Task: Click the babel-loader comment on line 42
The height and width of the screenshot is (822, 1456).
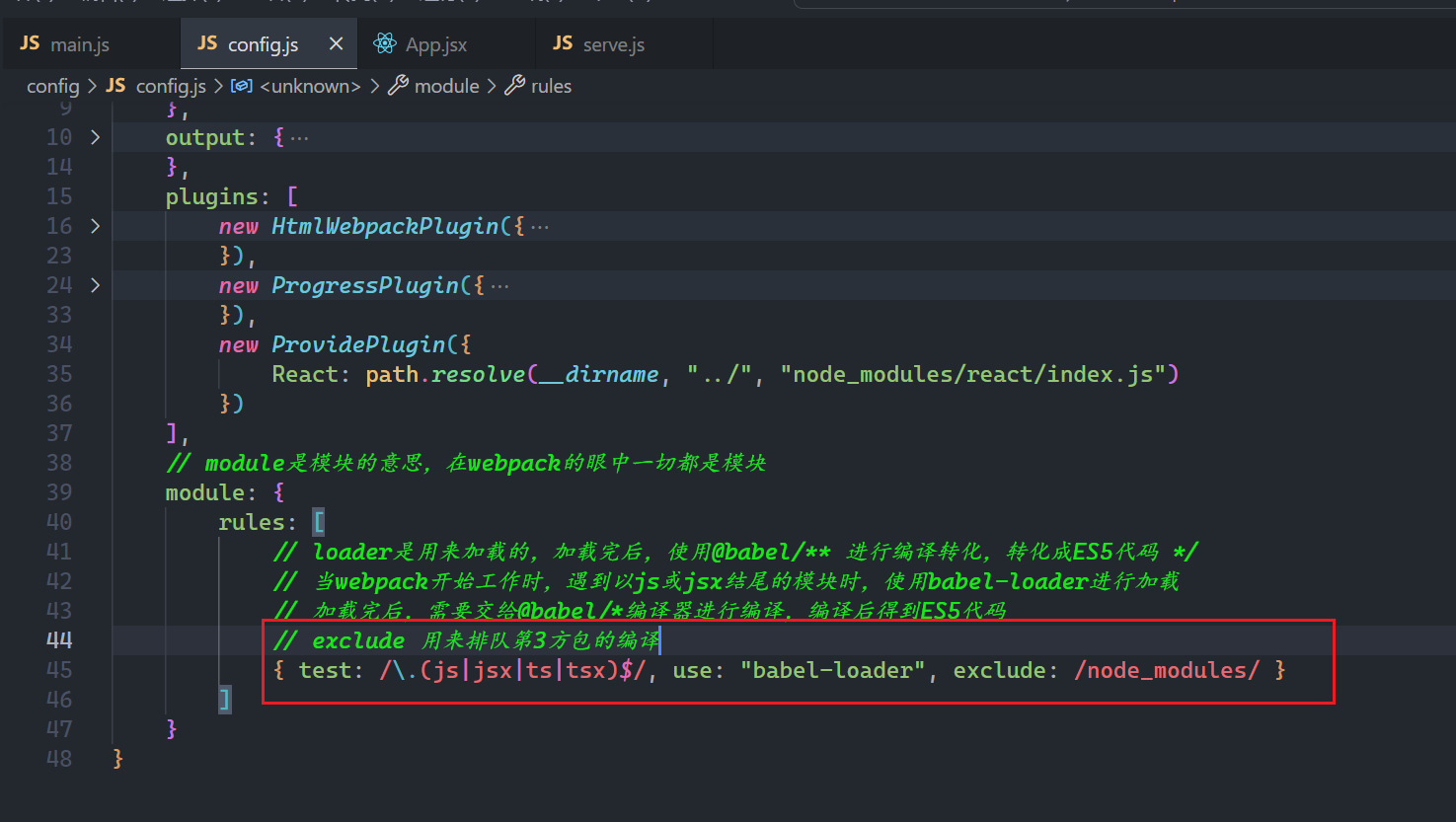Action: coord(727,581)
